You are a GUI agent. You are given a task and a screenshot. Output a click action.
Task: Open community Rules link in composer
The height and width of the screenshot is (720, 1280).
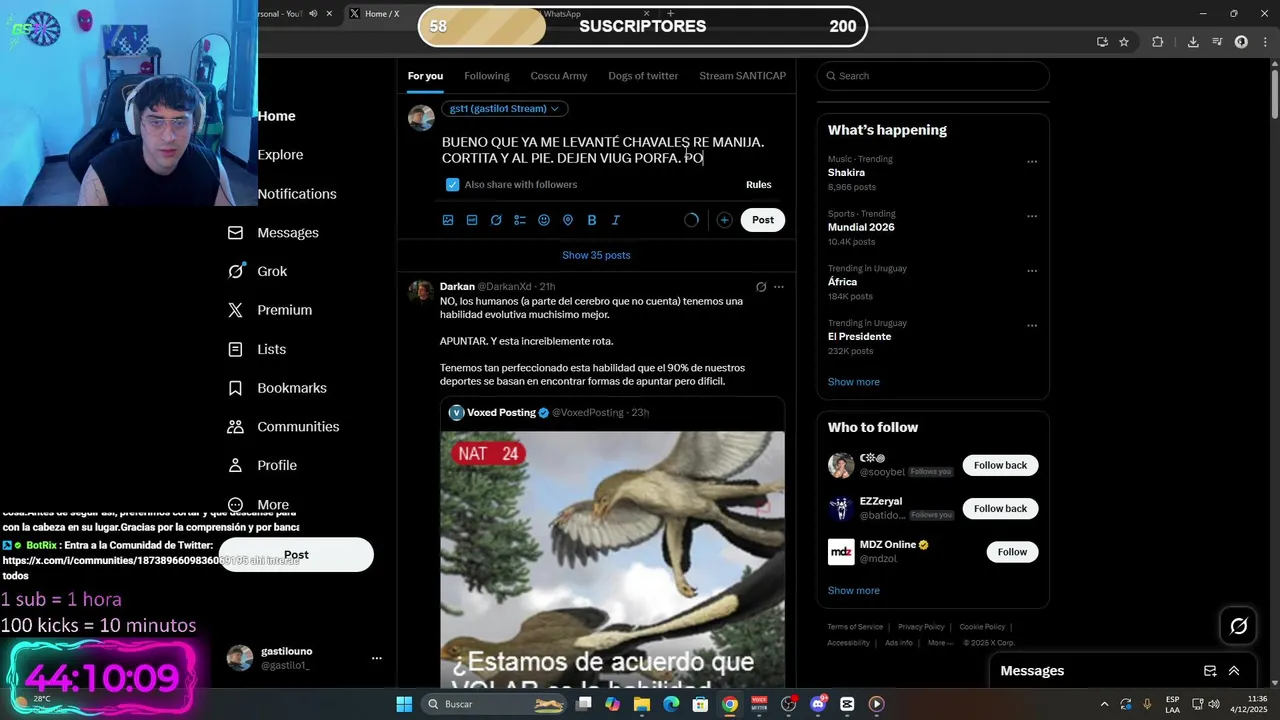pos(758,185)
